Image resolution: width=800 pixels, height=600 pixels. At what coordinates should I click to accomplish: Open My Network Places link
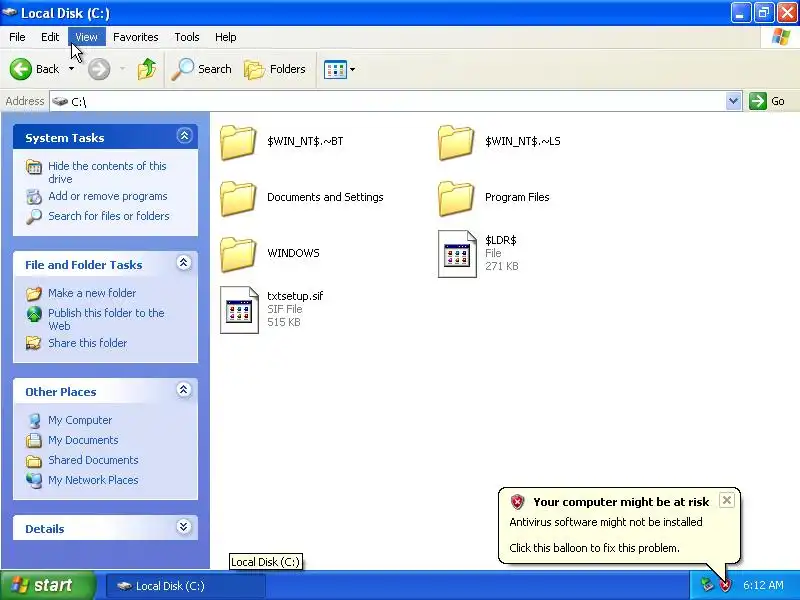pos(93,480)
